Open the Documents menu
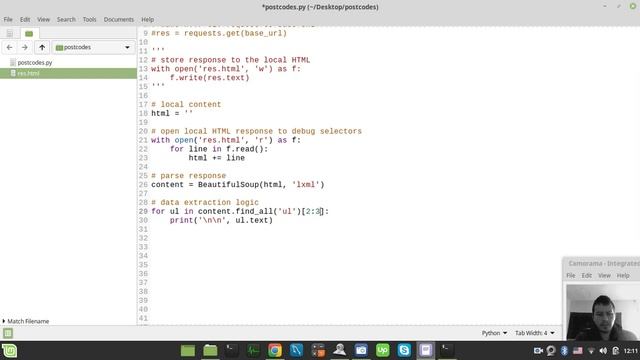640x360 pixels. tap(118, 19)
